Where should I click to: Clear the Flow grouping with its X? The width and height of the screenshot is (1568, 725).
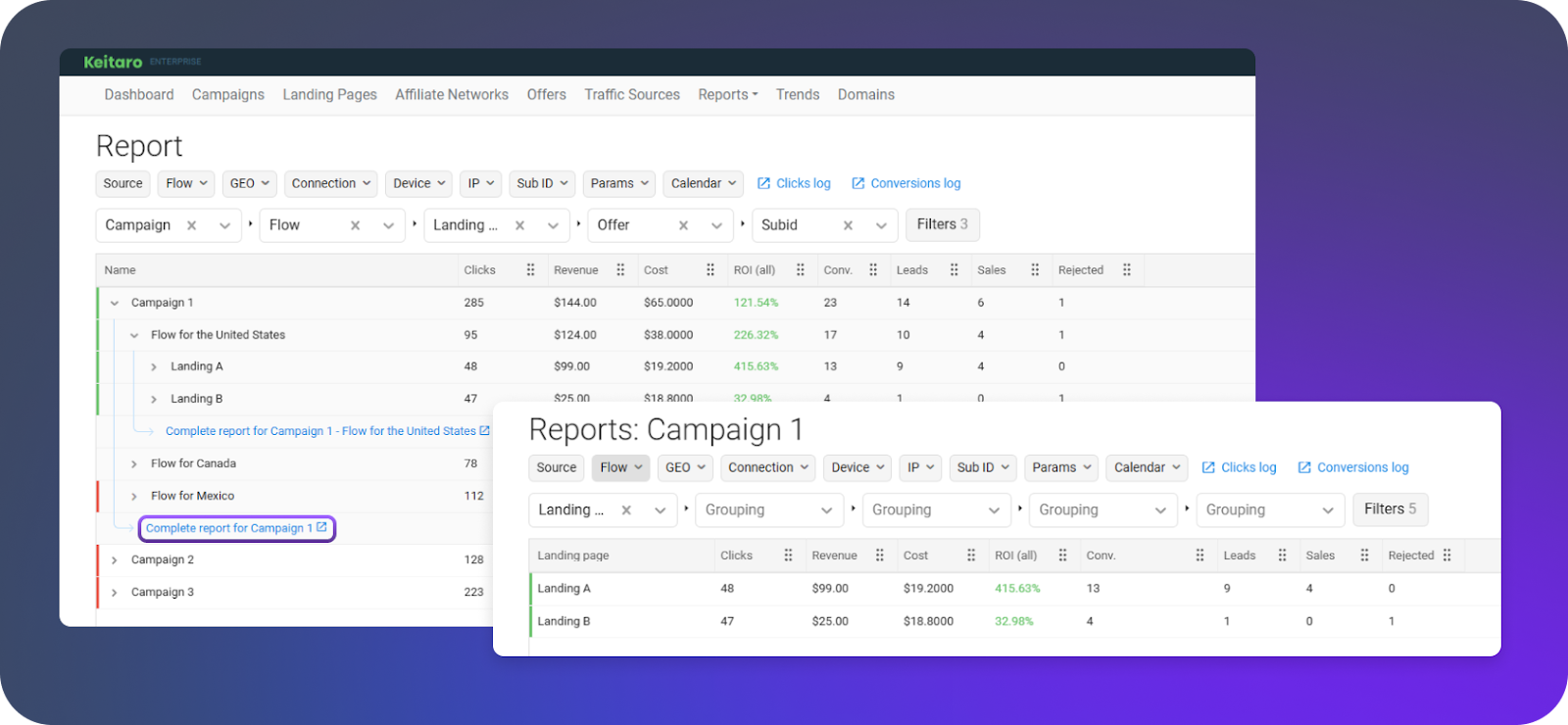click(x=356, y=225)
